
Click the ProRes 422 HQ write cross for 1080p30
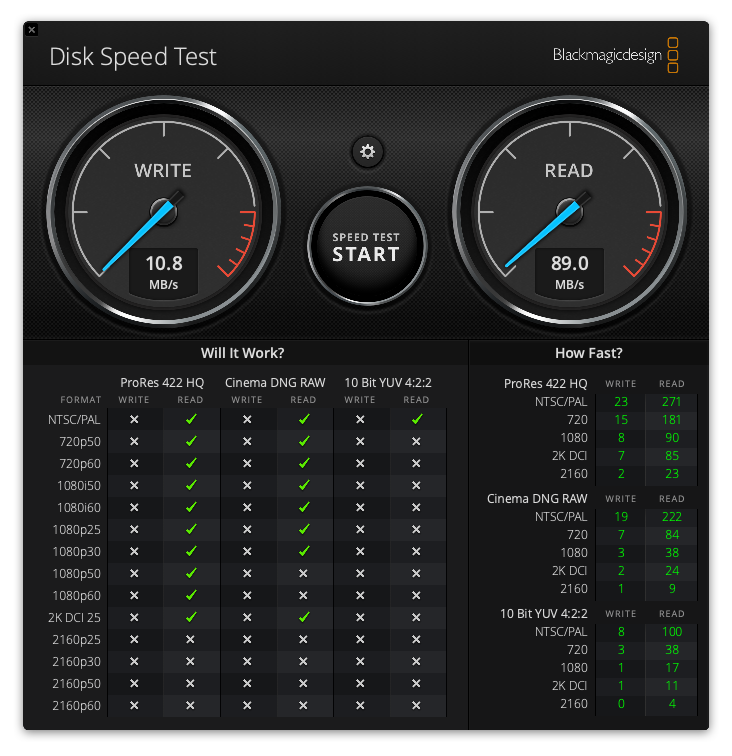tap(134, 552)
